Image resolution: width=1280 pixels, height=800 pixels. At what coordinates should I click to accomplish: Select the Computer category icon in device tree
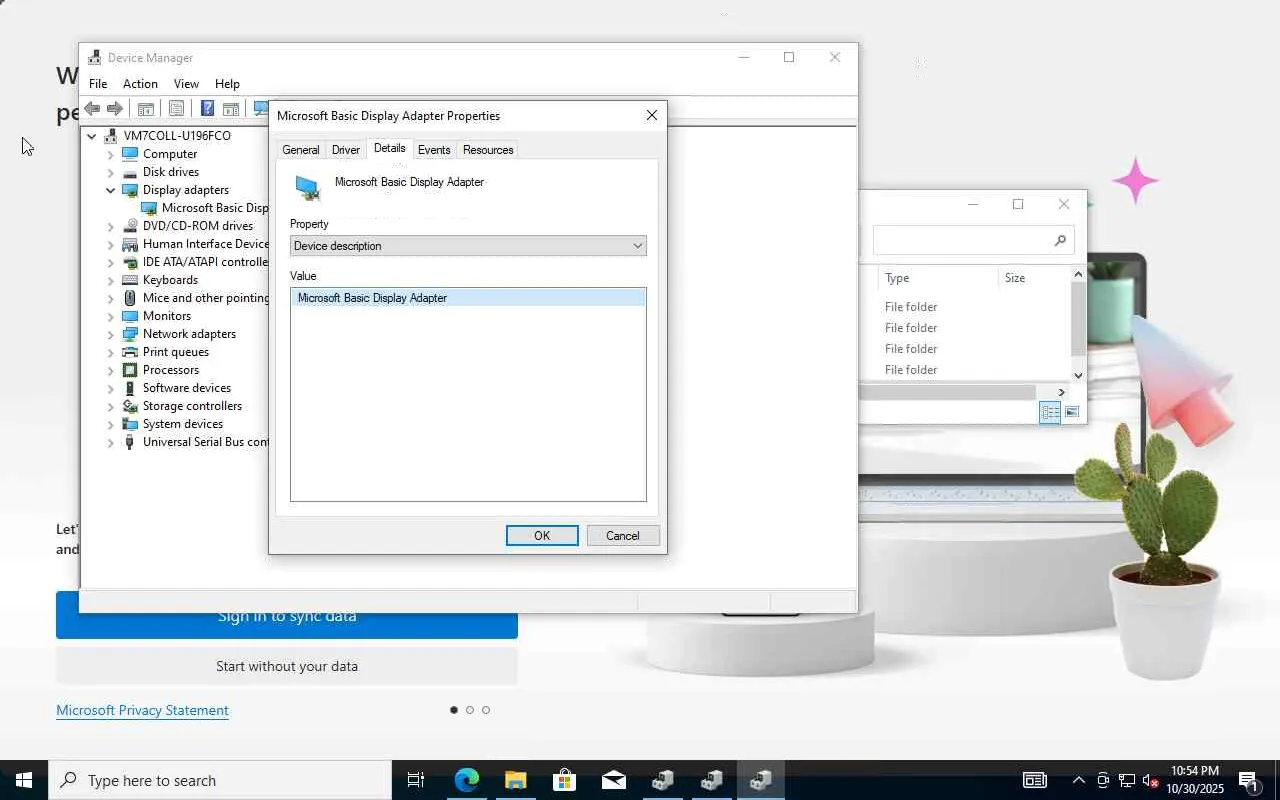tap(130, 154)
